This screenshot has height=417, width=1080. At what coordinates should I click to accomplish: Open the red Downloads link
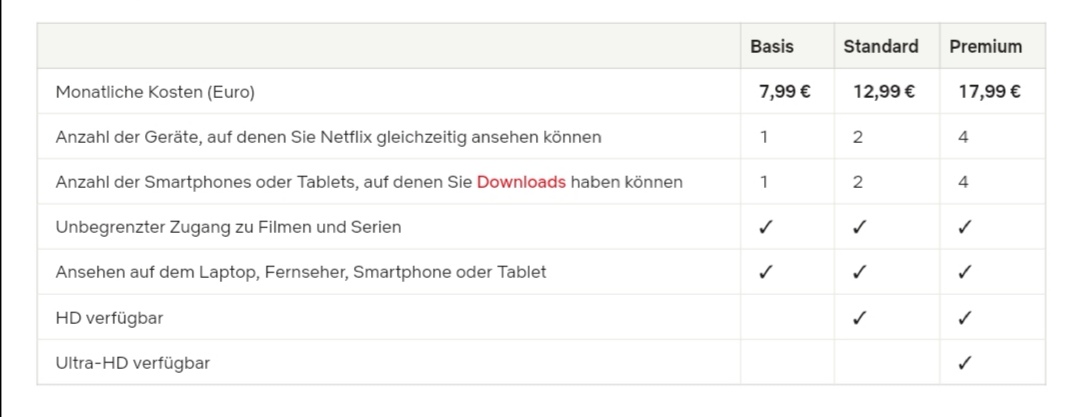(521, 182)
